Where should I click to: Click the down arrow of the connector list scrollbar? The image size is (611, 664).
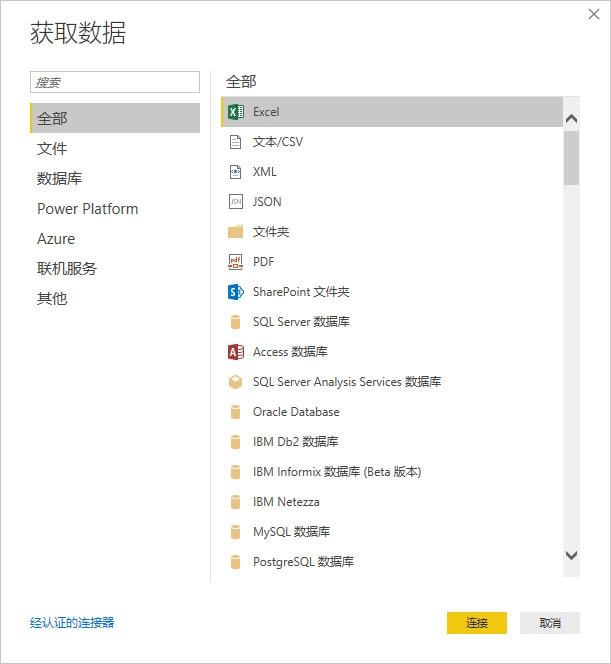point(571,555)
